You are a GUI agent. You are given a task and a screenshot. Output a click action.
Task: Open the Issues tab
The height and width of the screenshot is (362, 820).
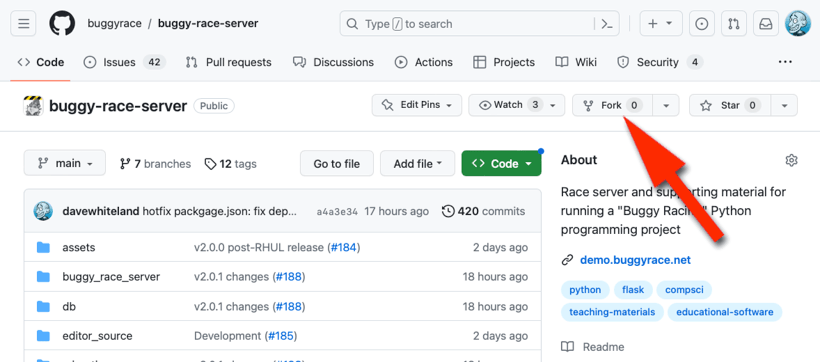point(124,62)
